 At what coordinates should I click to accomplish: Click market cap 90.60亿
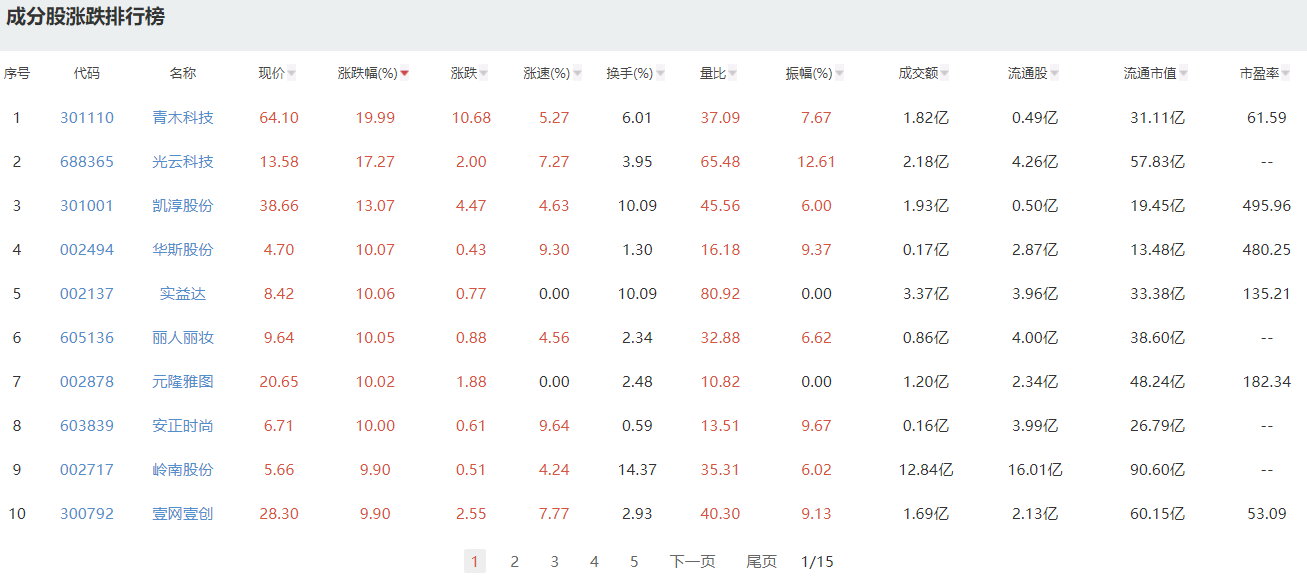[1158, 470]
